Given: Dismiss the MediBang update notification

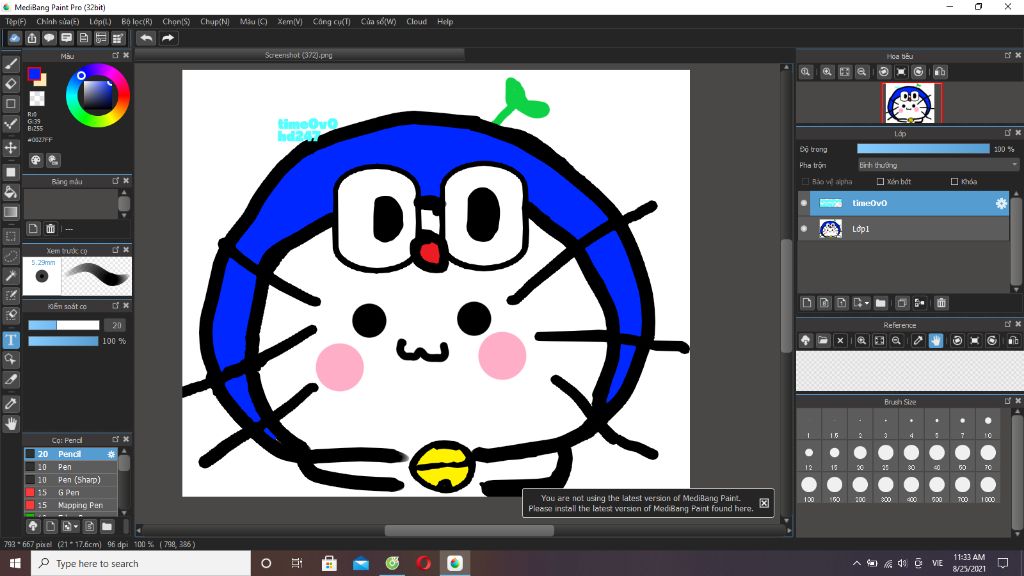Looking at the screenshot, I should (x=764, y=503).
